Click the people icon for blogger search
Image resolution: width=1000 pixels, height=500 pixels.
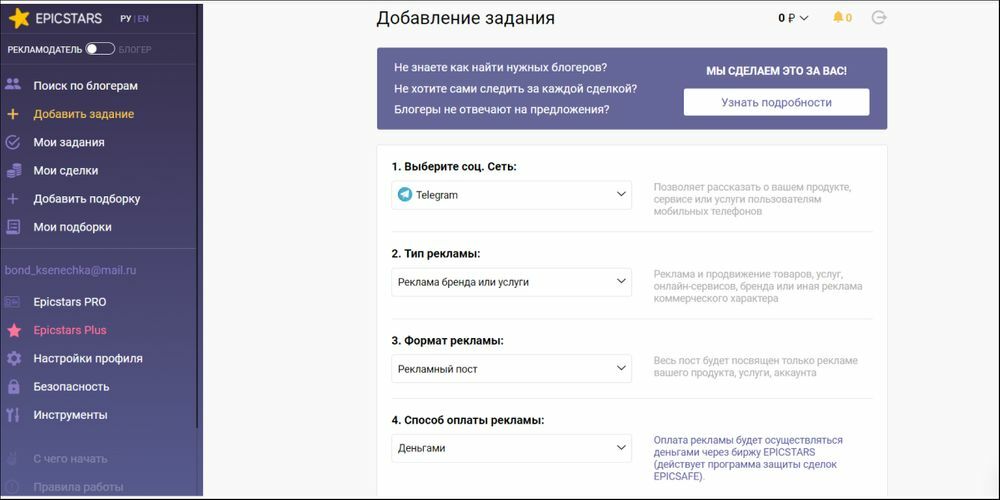click(13, 85)
